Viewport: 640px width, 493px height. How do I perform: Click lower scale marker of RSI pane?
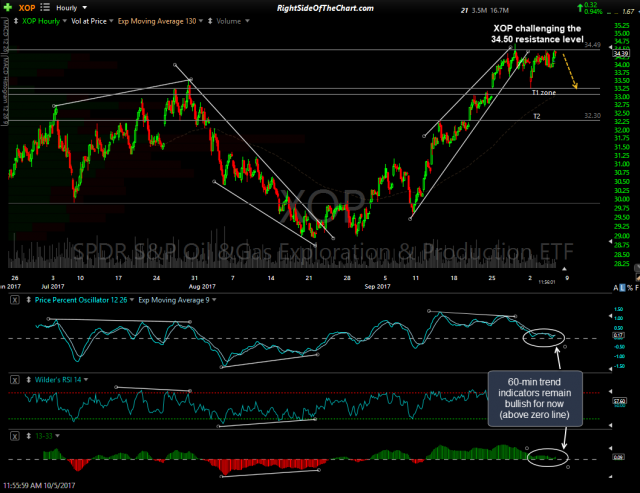611,425
